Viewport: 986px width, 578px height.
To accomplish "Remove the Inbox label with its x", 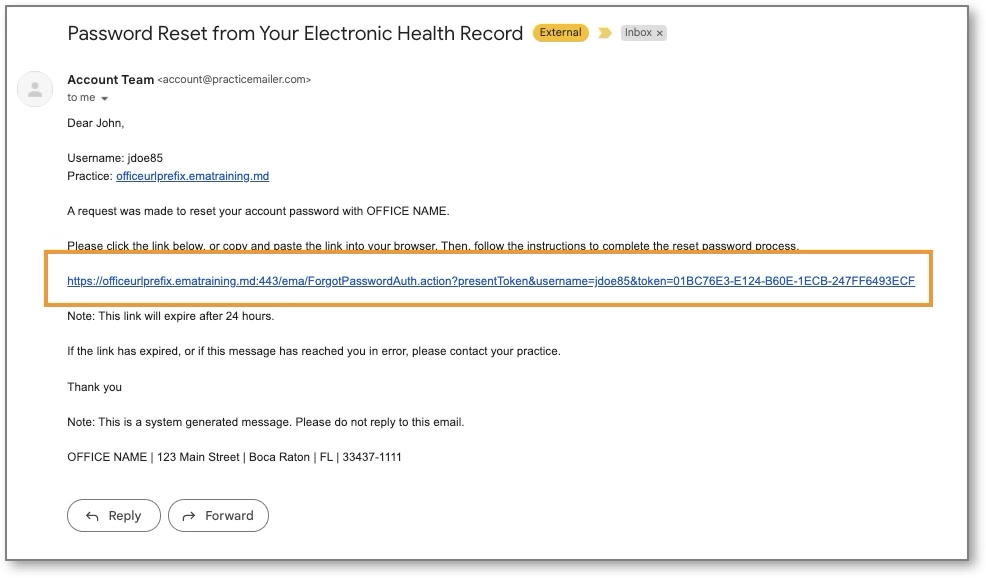I will click(660, 33).
